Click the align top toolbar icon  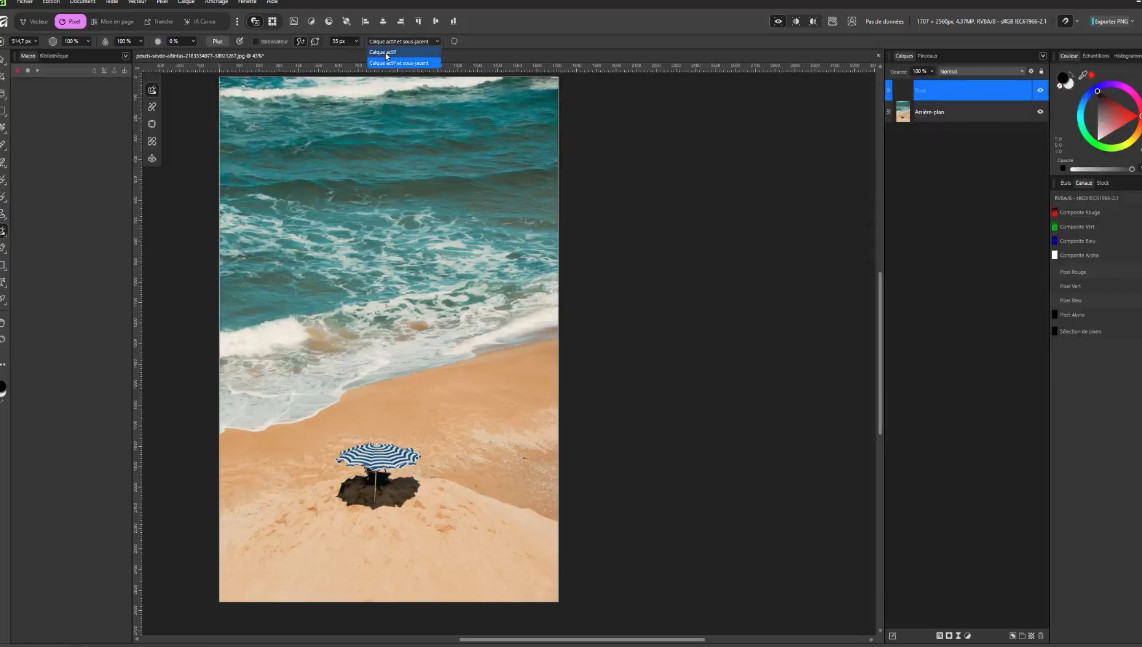pos(418,22)
